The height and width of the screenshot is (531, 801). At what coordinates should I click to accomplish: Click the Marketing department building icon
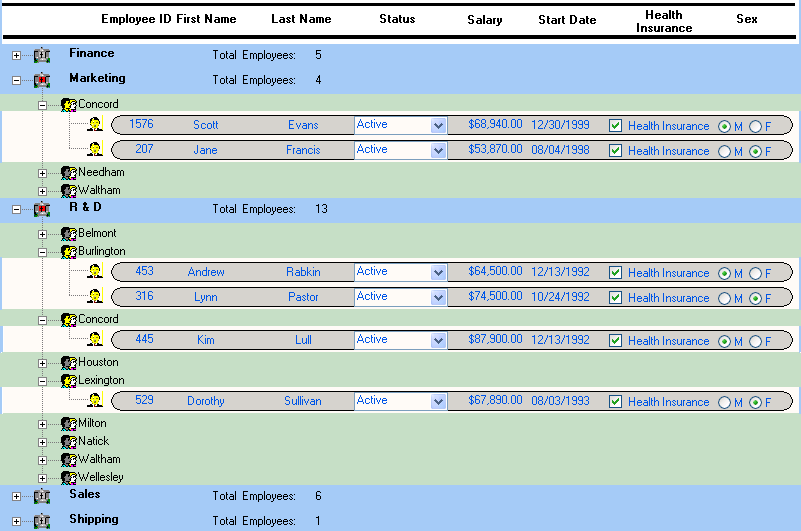pyautogui.click(x=42, y=80)
